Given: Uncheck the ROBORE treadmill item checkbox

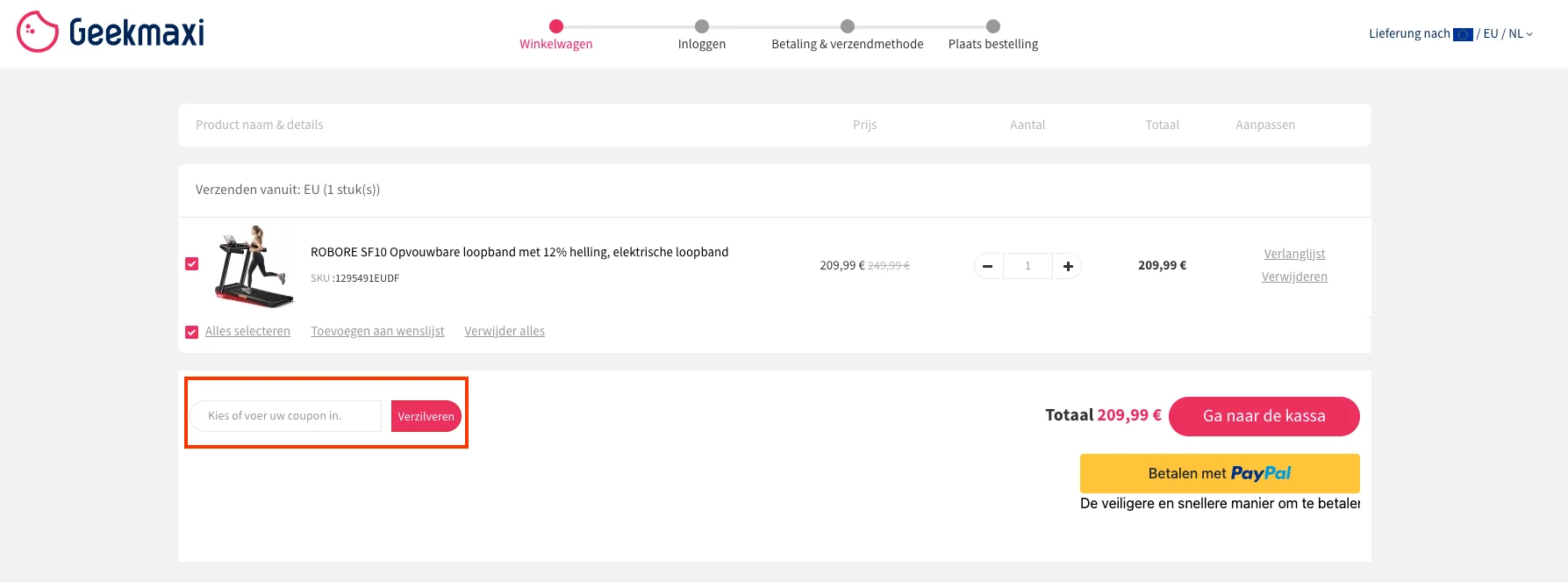Looking at the screenshot, I should [x=192, y=264].
